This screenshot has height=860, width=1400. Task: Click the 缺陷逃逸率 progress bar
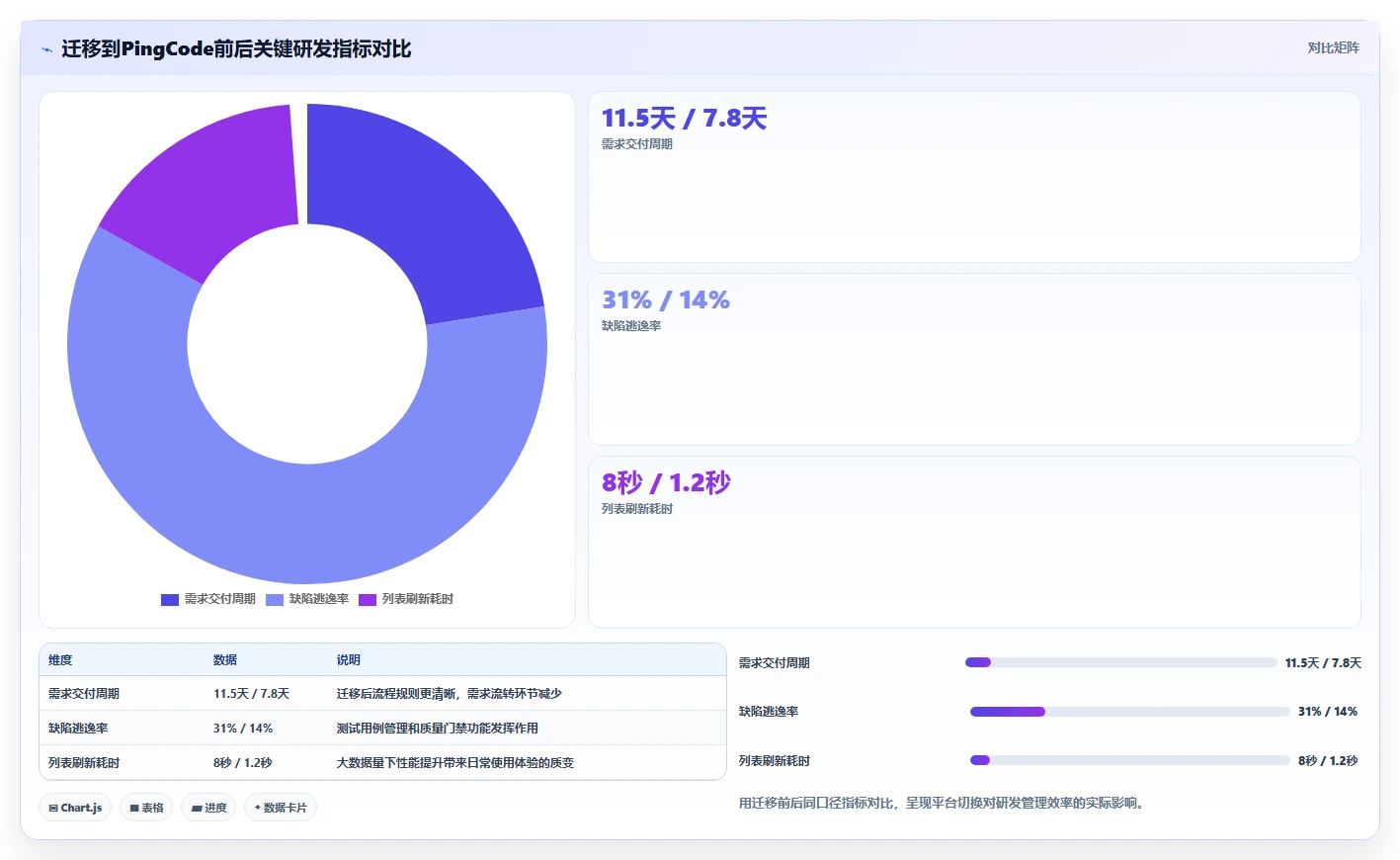1130,712
